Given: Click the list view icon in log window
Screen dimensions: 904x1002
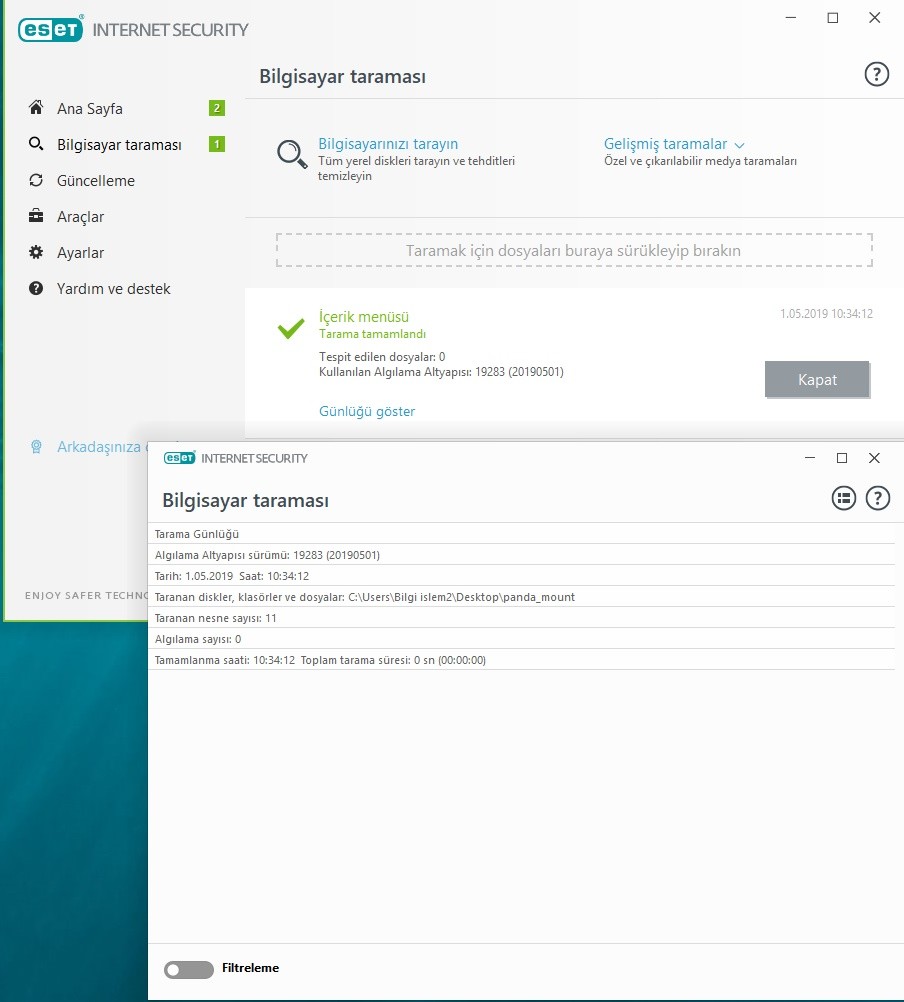Looking at the screenshot, I should click(x=844, y=498).
